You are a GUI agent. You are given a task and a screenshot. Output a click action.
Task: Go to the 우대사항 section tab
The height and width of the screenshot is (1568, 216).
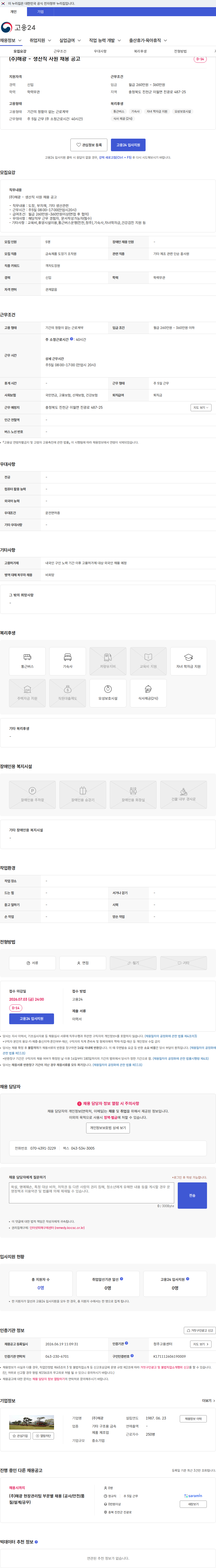point(100,52)
